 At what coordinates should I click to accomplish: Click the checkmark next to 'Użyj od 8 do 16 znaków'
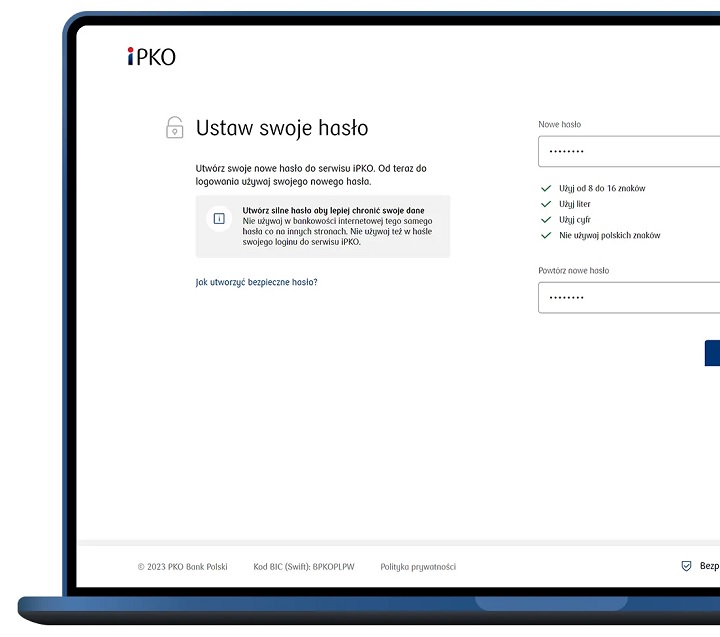546,188
